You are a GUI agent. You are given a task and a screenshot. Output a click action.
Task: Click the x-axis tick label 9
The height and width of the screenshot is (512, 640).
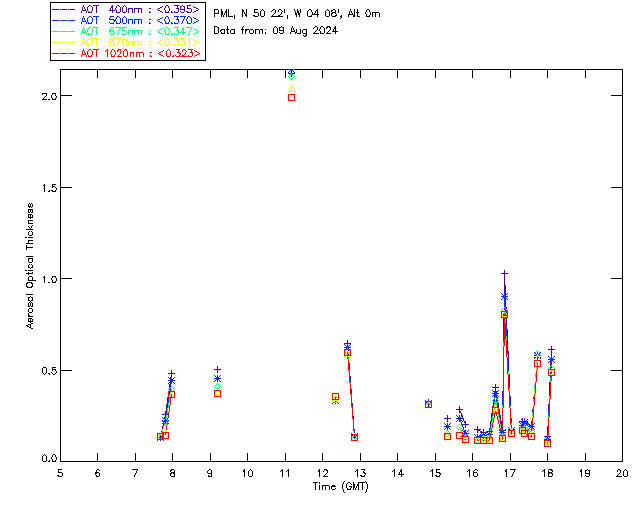pyautogui.click(x=210, y=474)
